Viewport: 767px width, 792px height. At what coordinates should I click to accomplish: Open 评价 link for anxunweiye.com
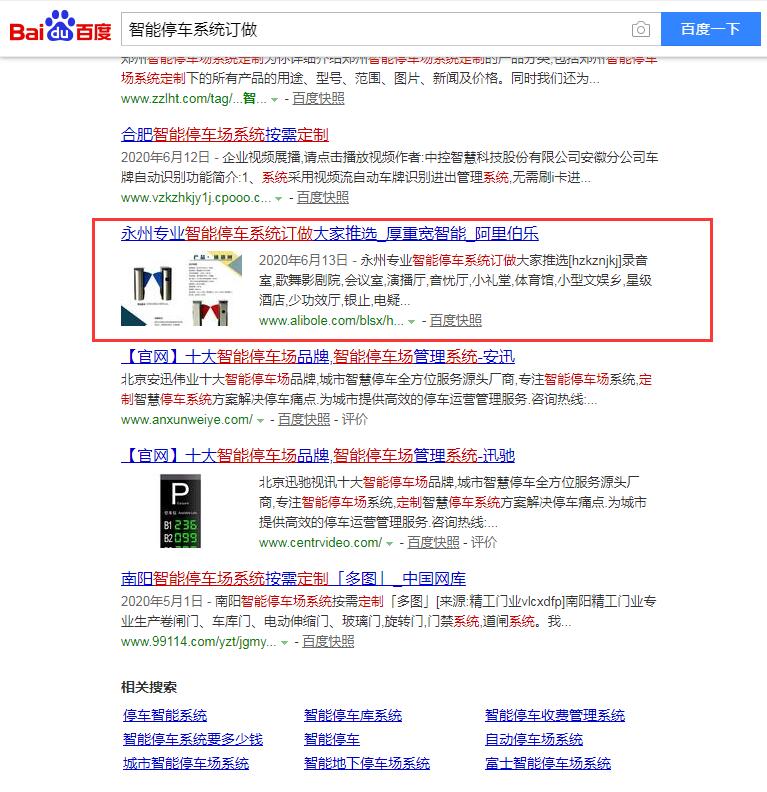pyautogui.click(x=354, y=419)
